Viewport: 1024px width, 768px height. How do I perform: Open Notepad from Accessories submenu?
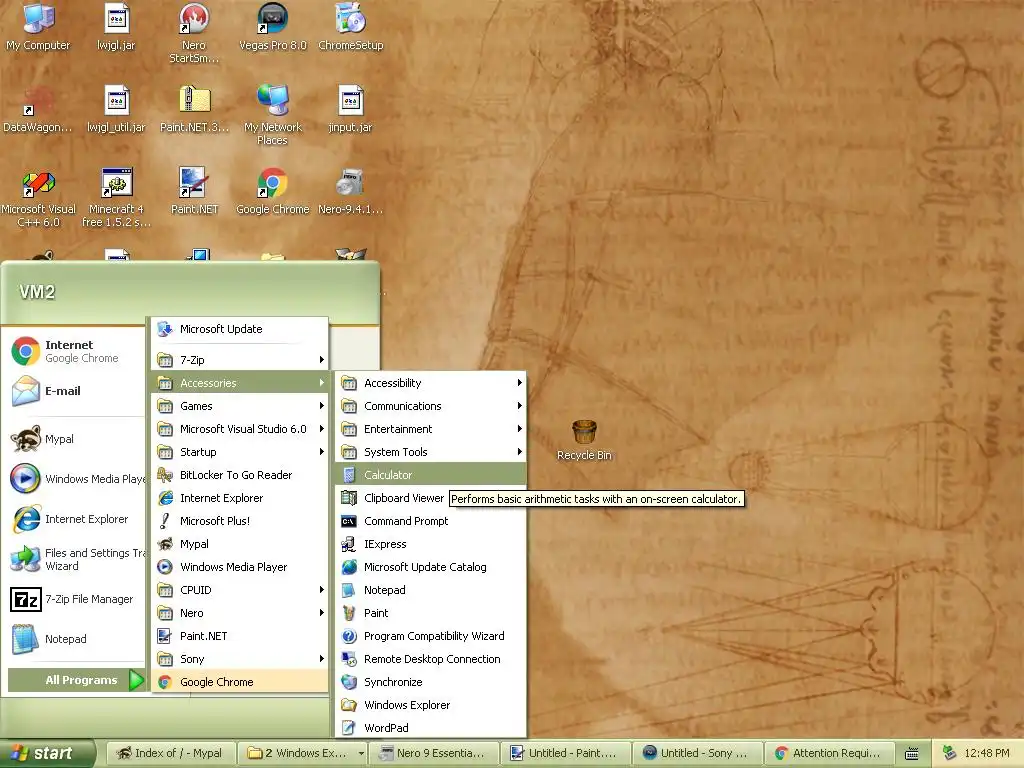(x=430, y=590)
